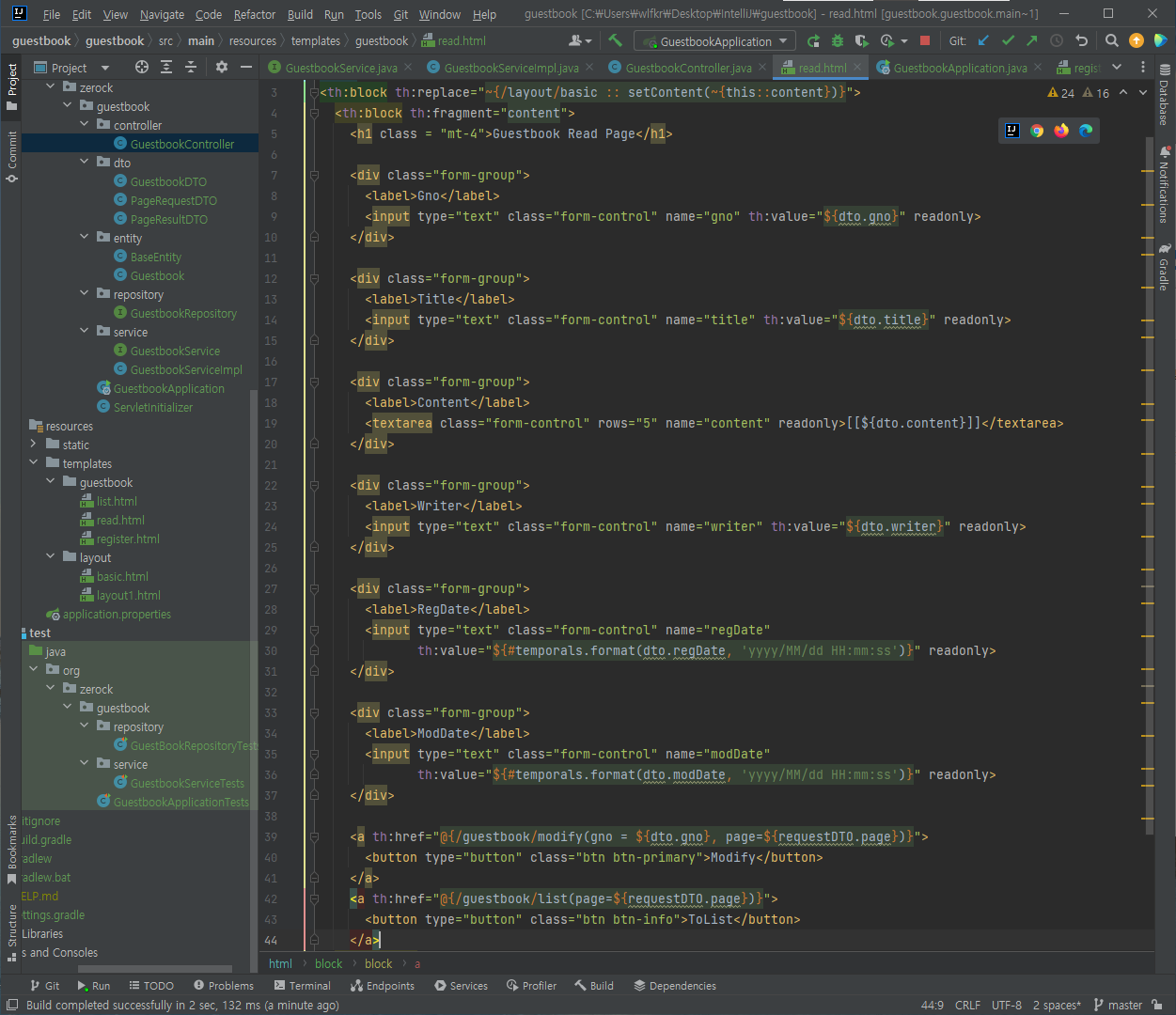
Task: Open Gradle tool window
Action: click(x=1165, y=267)
